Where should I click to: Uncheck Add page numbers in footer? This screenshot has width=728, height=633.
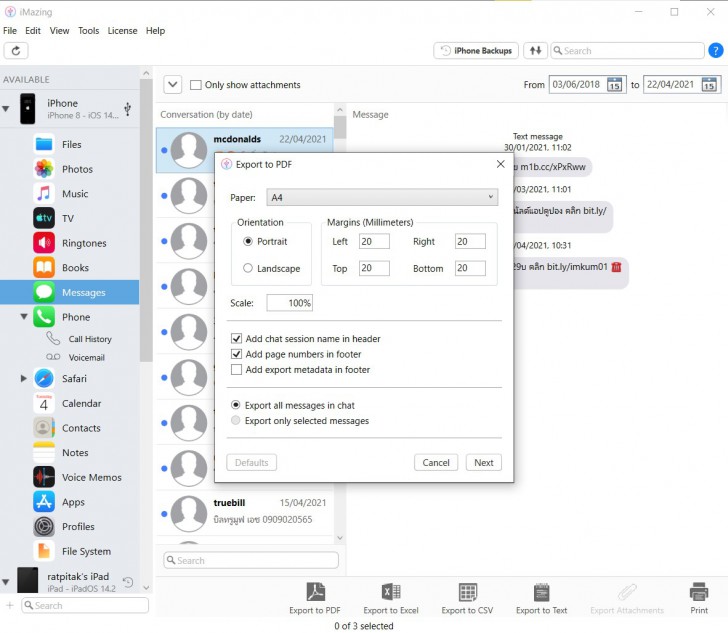click(x=236, y=354)
